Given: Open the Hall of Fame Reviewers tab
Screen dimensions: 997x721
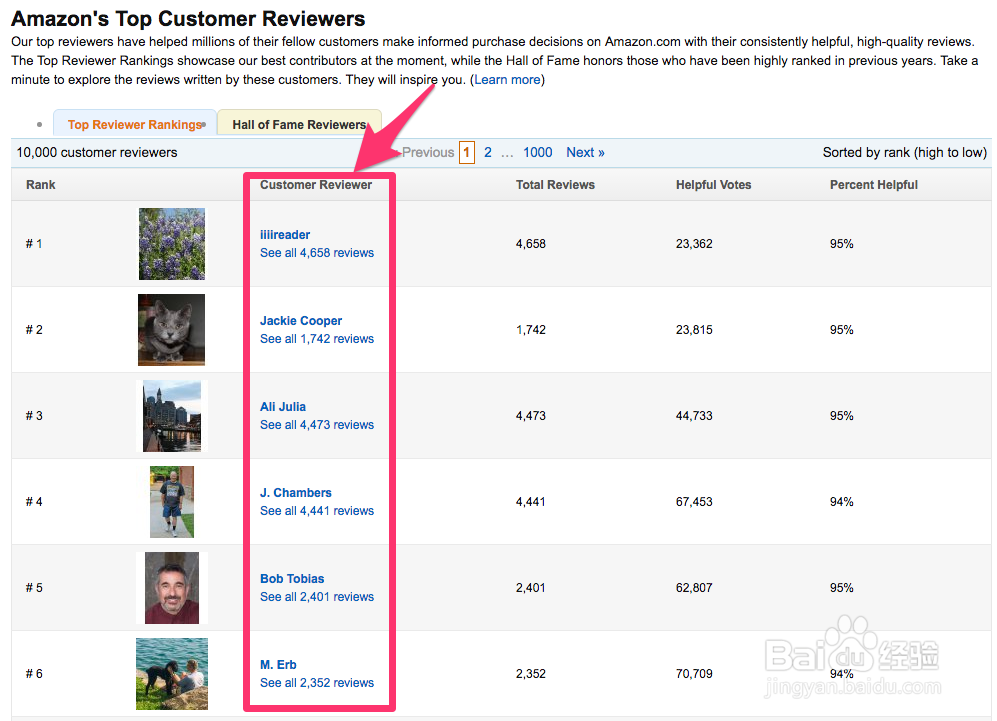Looking at the screenshot, I should [x=299, y=125].
